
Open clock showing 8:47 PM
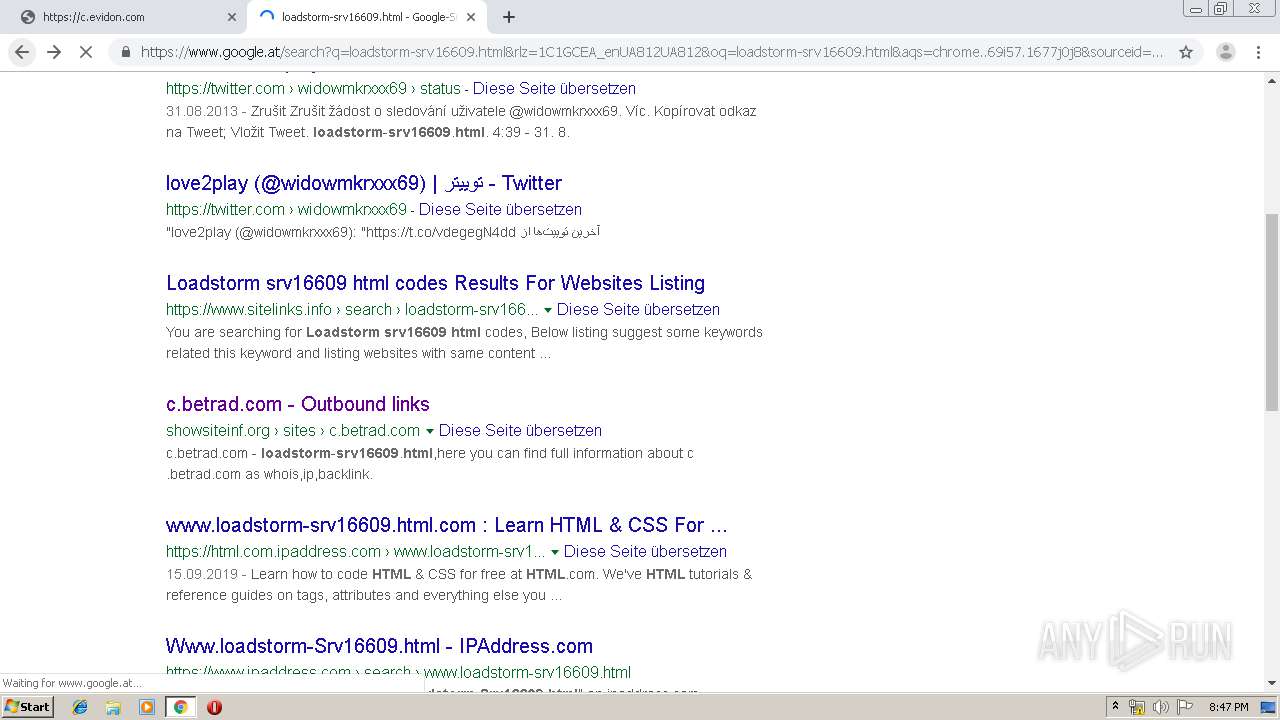pyautogui.click(x=1228, y=707)
